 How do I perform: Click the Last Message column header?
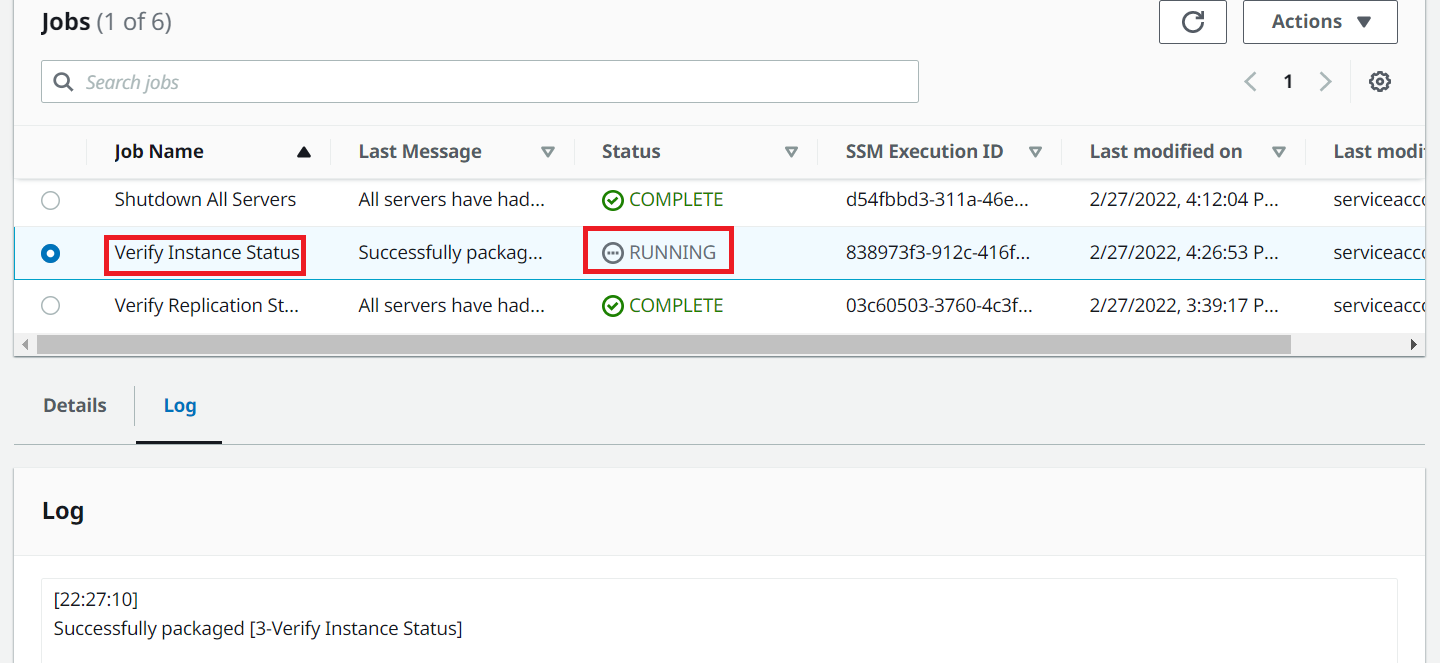pos(420,152)
